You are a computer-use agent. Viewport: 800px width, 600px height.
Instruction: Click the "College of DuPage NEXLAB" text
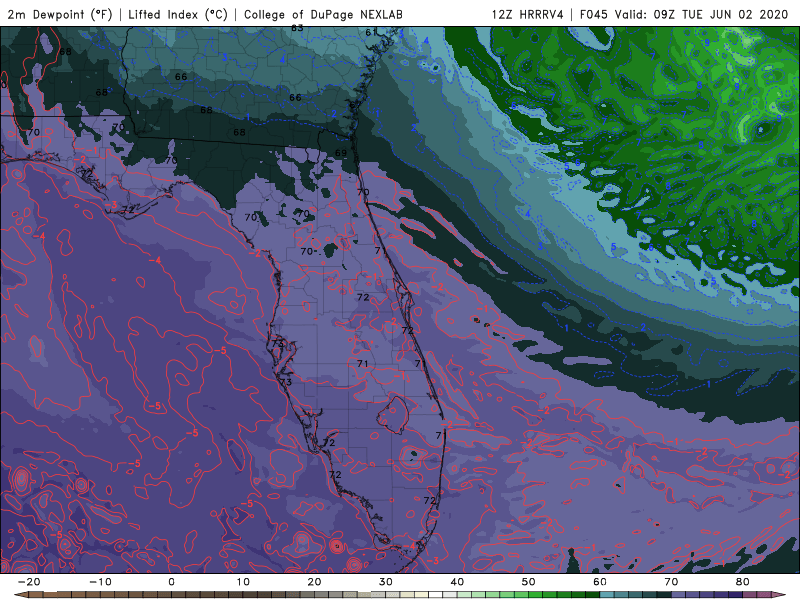click(323, 14)
